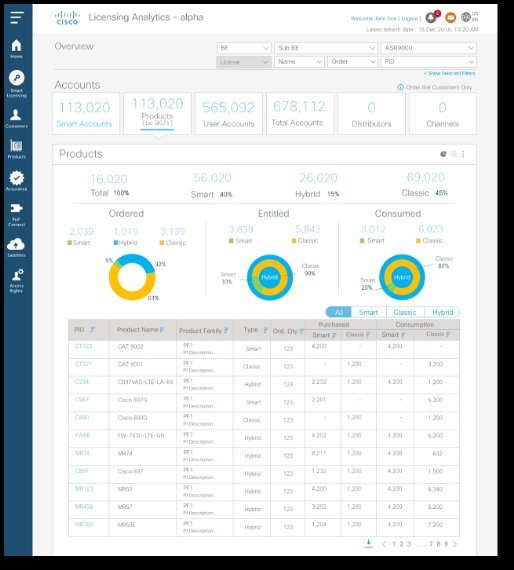Switch Products panel to list view icon
The width and height of the screenshot is (514, 570).
(453, 154)
